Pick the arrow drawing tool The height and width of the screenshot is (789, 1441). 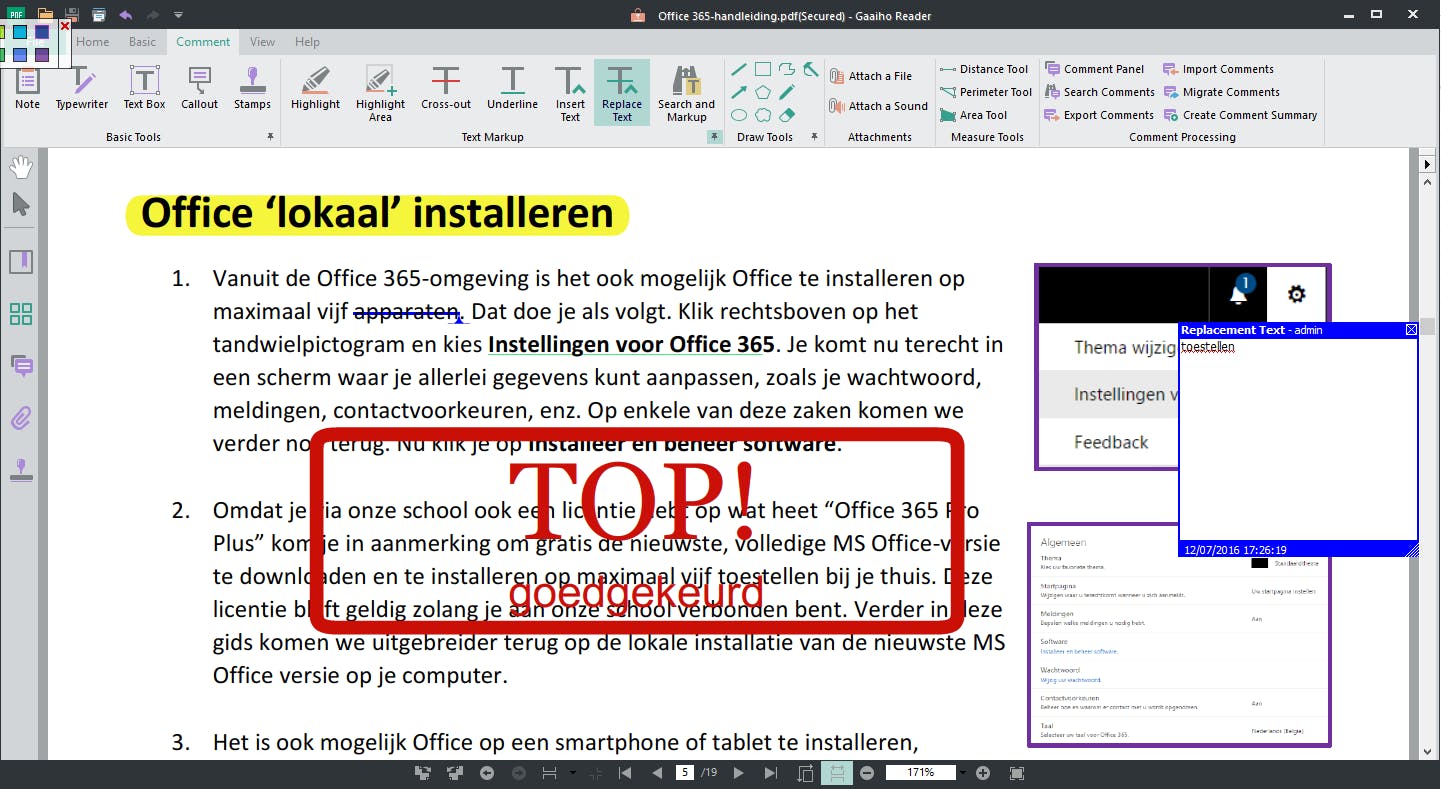(739, 92)
